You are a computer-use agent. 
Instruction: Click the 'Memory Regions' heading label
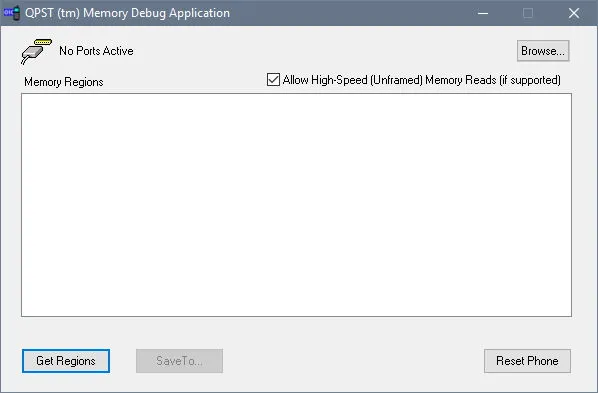click(x=64, y=82)
